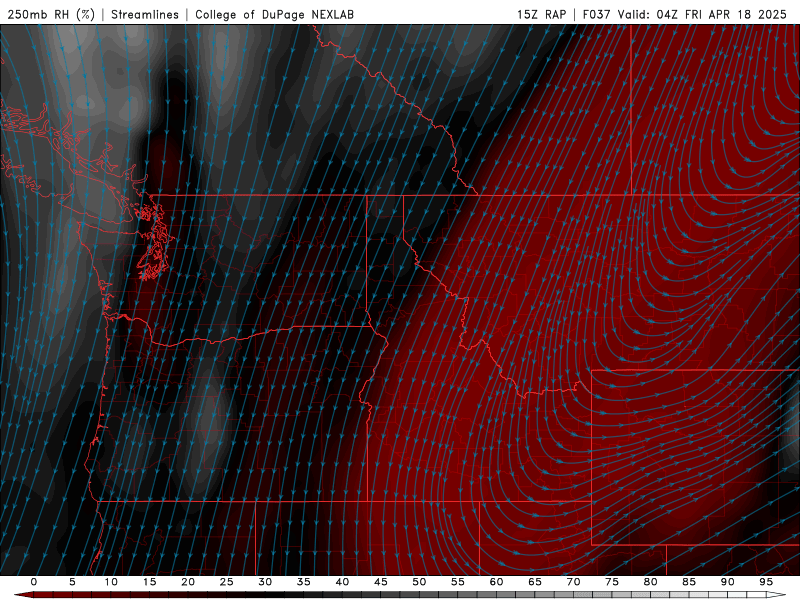Click the '40' value on color scale
The width and height of the screenshot is (800, 600).
tap(342, 582)
